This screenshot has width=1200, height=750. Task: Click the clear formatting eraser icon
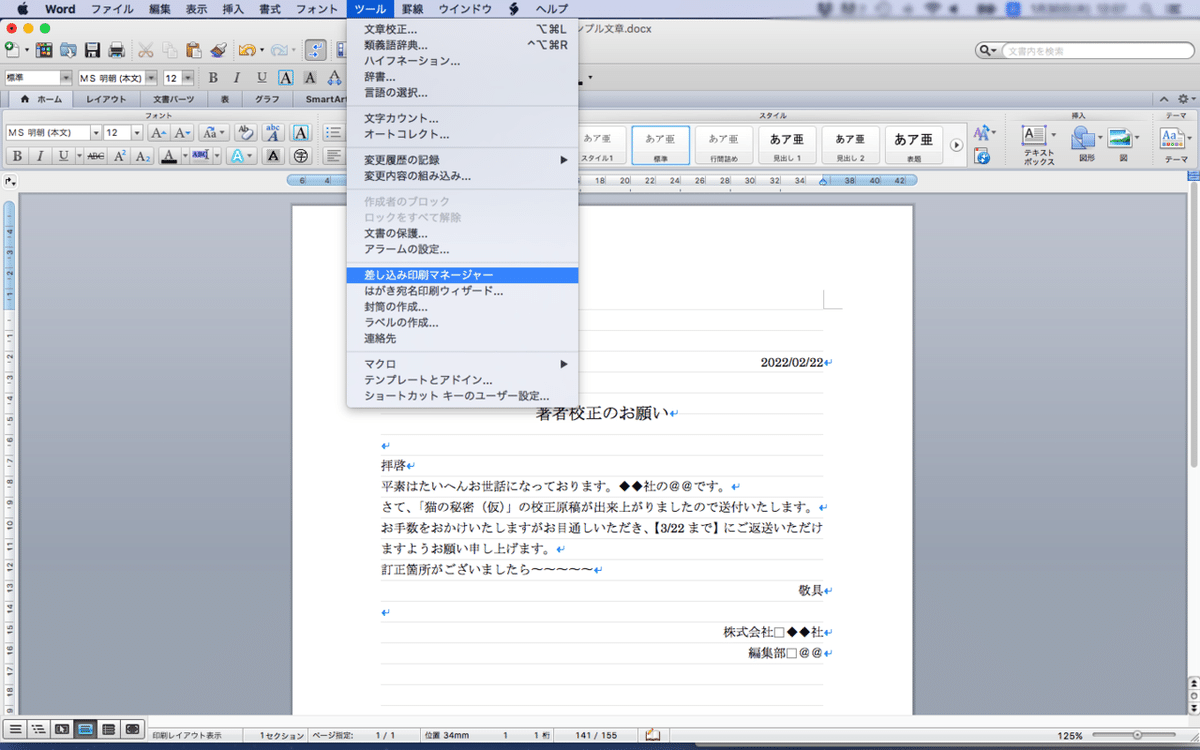click(246, 133)
